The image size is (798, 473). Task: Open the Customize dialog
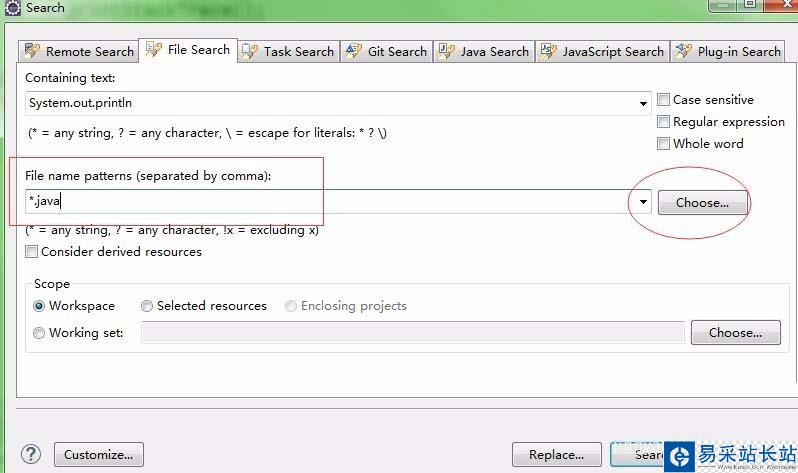[99, 455]
